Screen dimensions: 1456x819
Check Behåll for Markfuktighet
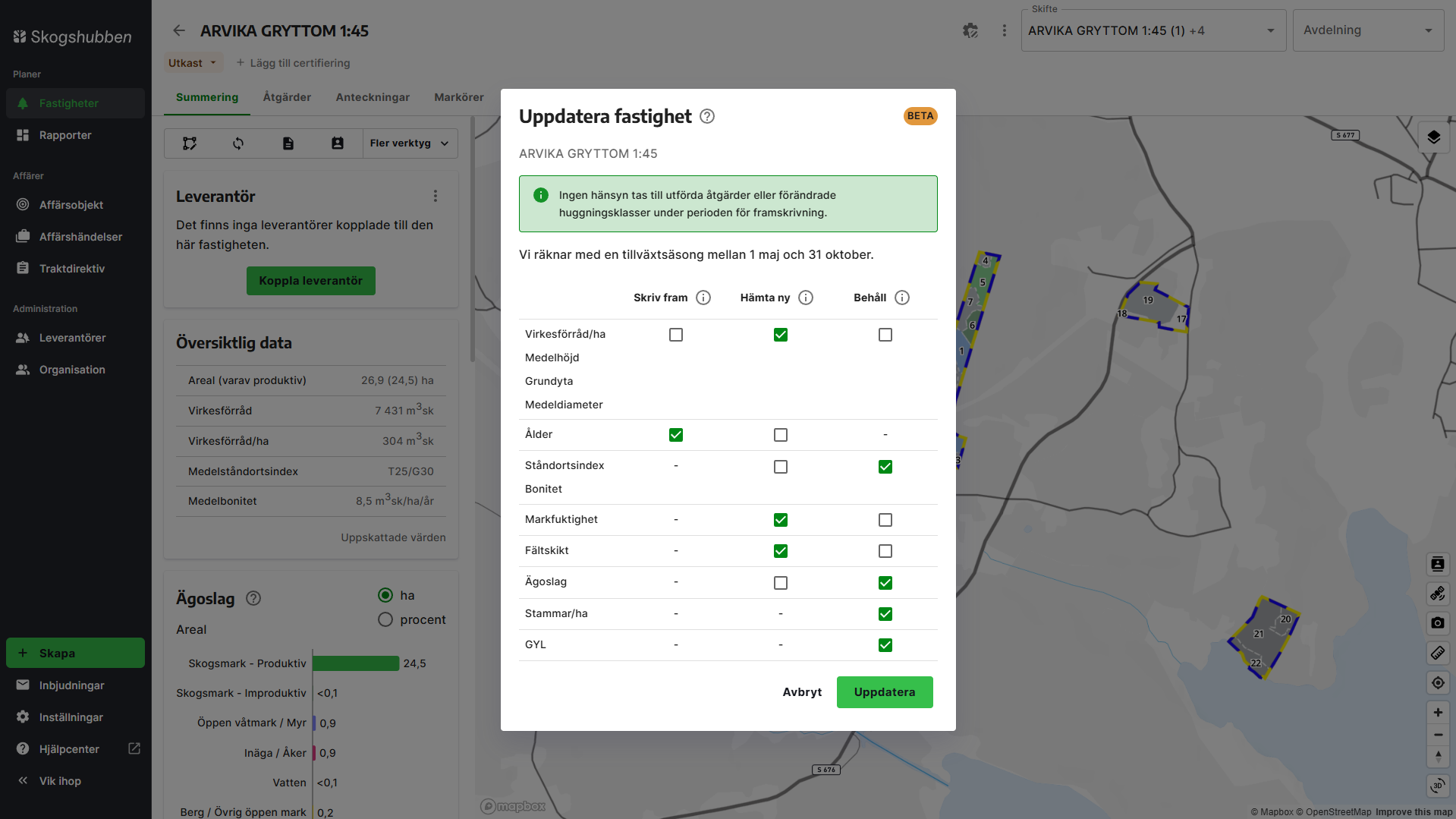tap(885, 520)
